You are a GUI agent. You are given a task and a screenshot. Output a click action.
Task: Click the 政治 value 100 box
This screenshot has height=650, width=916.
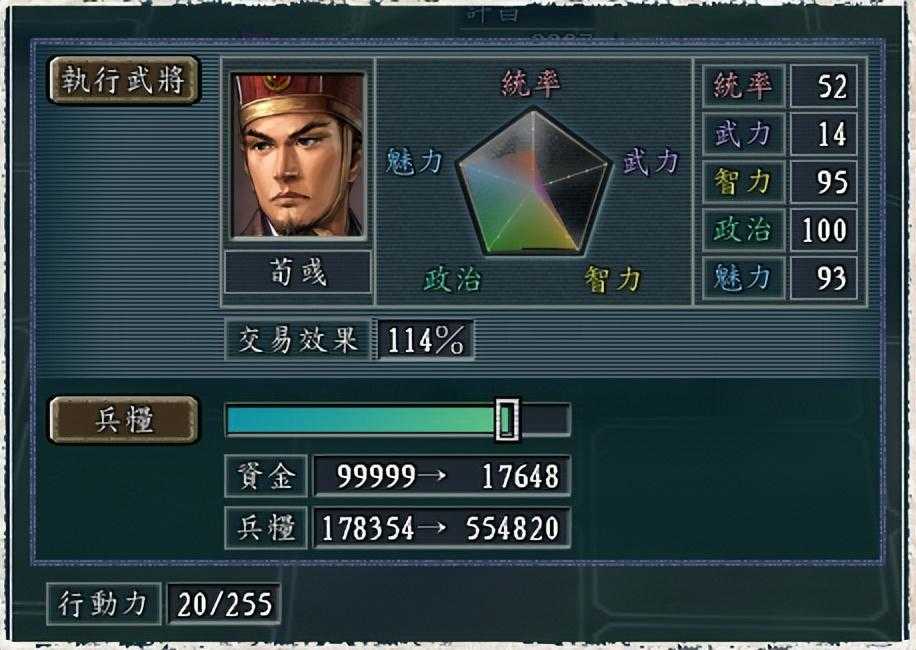(824, 230)
